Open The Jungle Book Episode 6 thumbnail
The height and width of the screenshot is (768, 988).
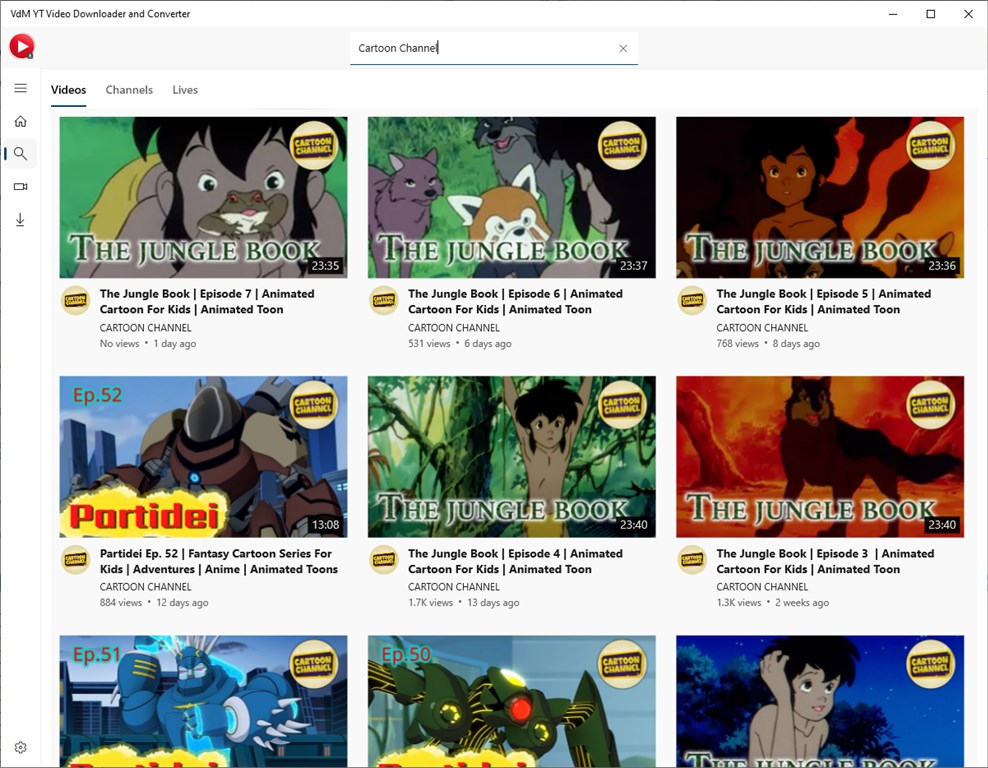tap(512, 197)
